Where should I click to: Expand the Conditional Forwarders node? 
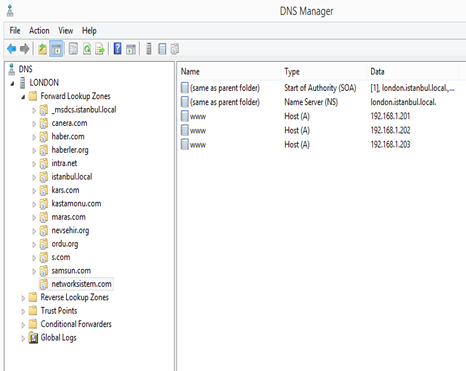(23, 325)
